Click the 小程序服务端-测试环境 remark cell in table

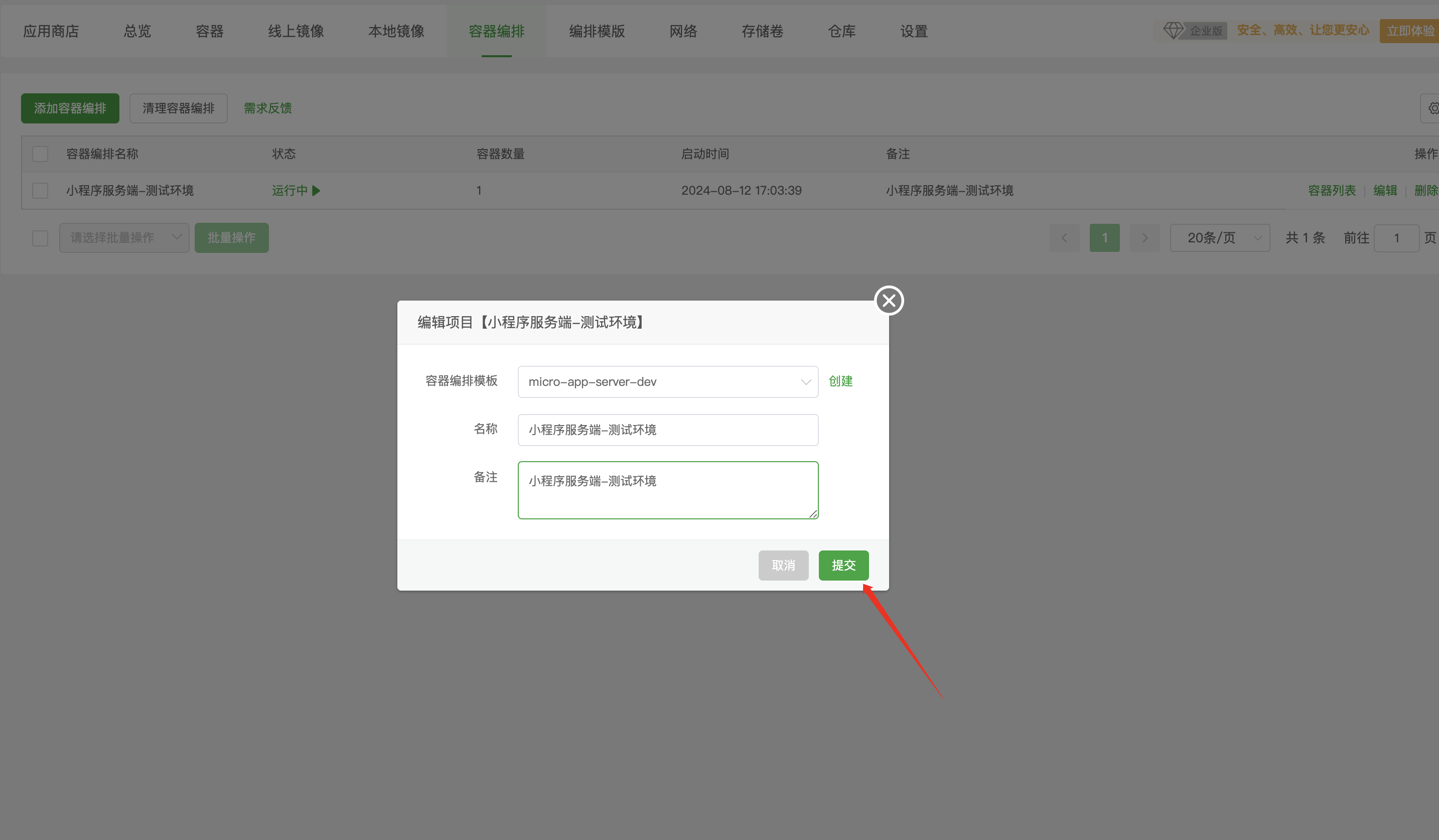click(950, 191)
